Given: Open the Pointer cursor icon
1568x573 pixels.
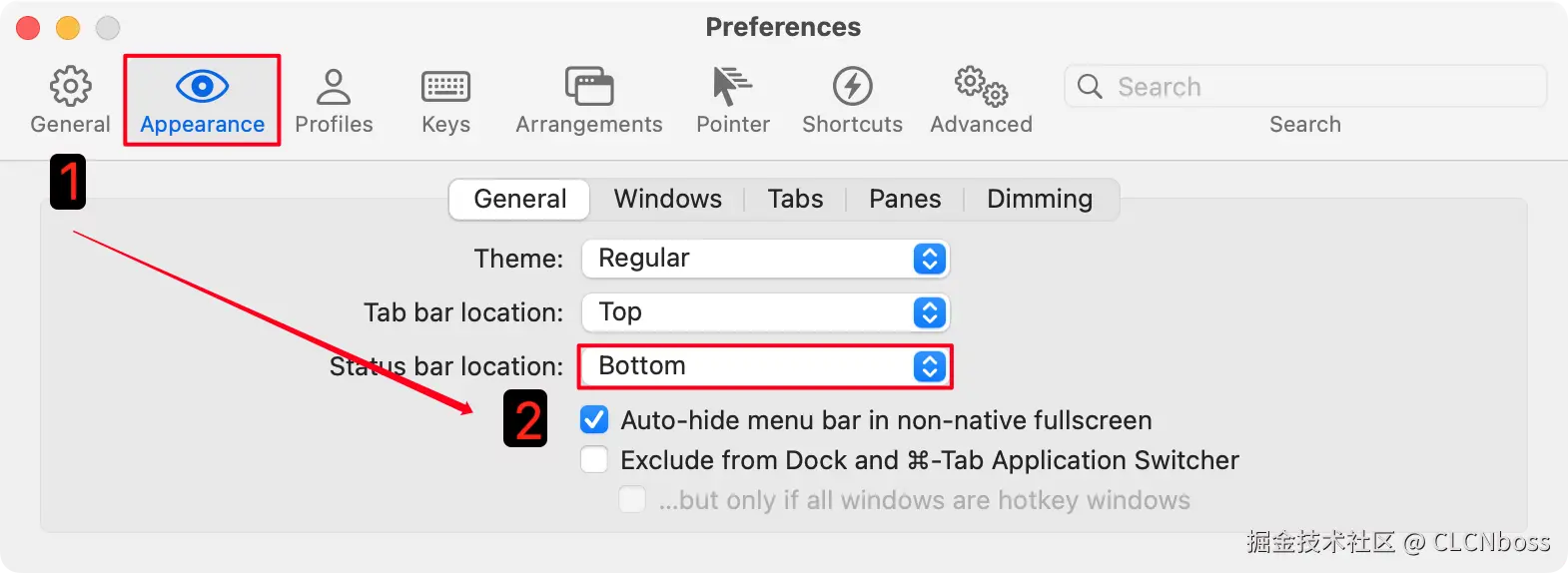Looking at the screenshot, I should [732, 87].
